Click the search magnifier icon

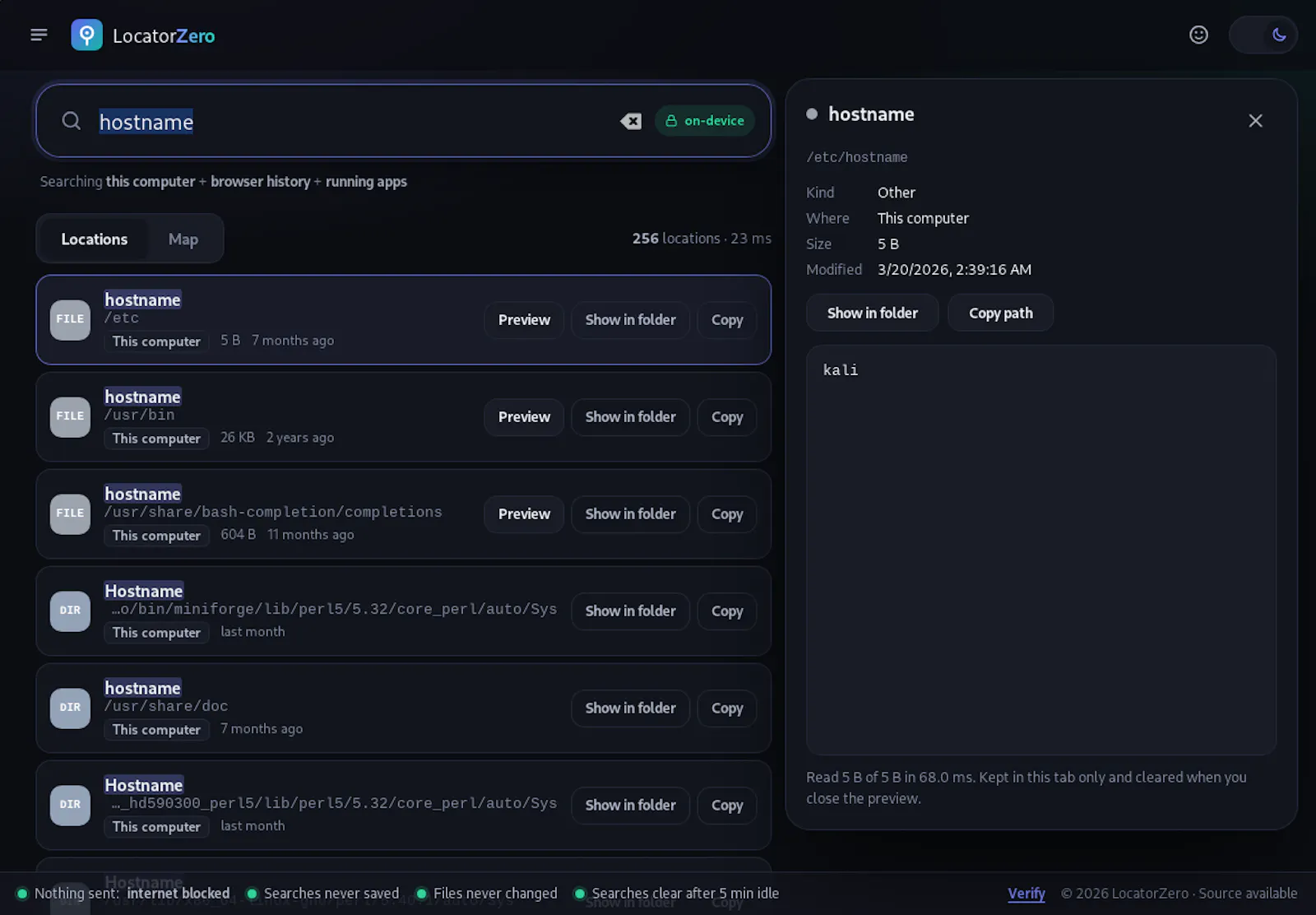72,121
